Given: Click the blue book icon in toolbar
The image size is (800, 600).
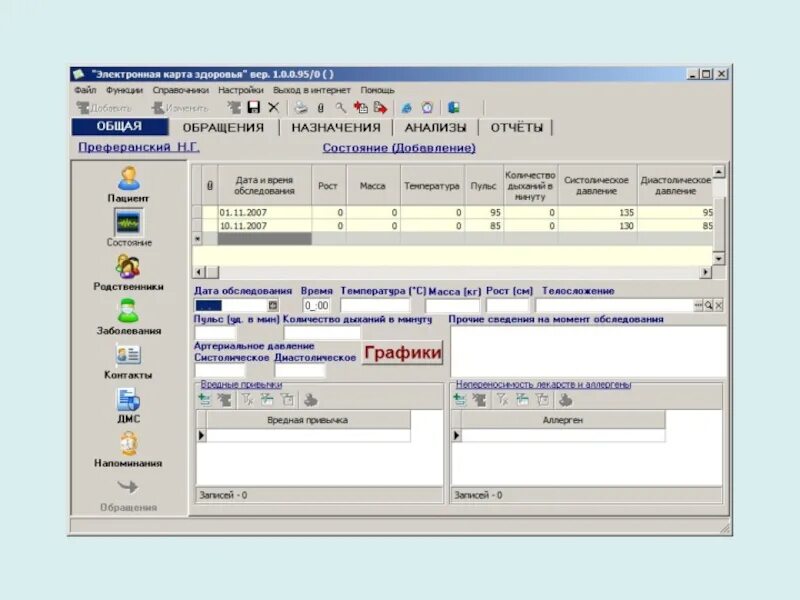Looking at the screenshot, I should coord(454,108).
